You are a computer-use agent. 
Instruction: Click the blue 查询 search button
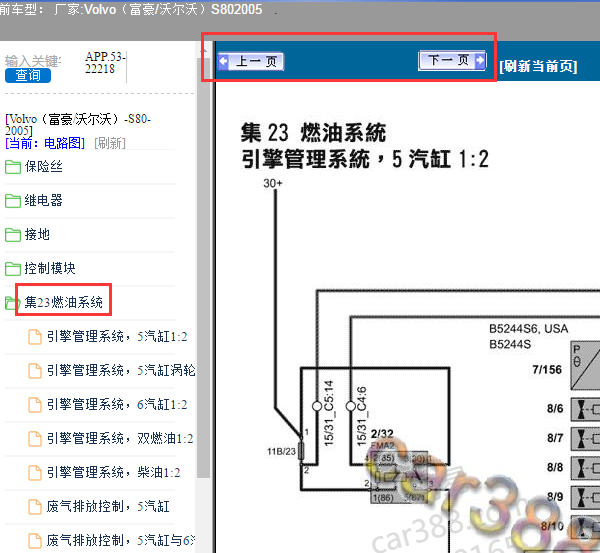point(28,75)
